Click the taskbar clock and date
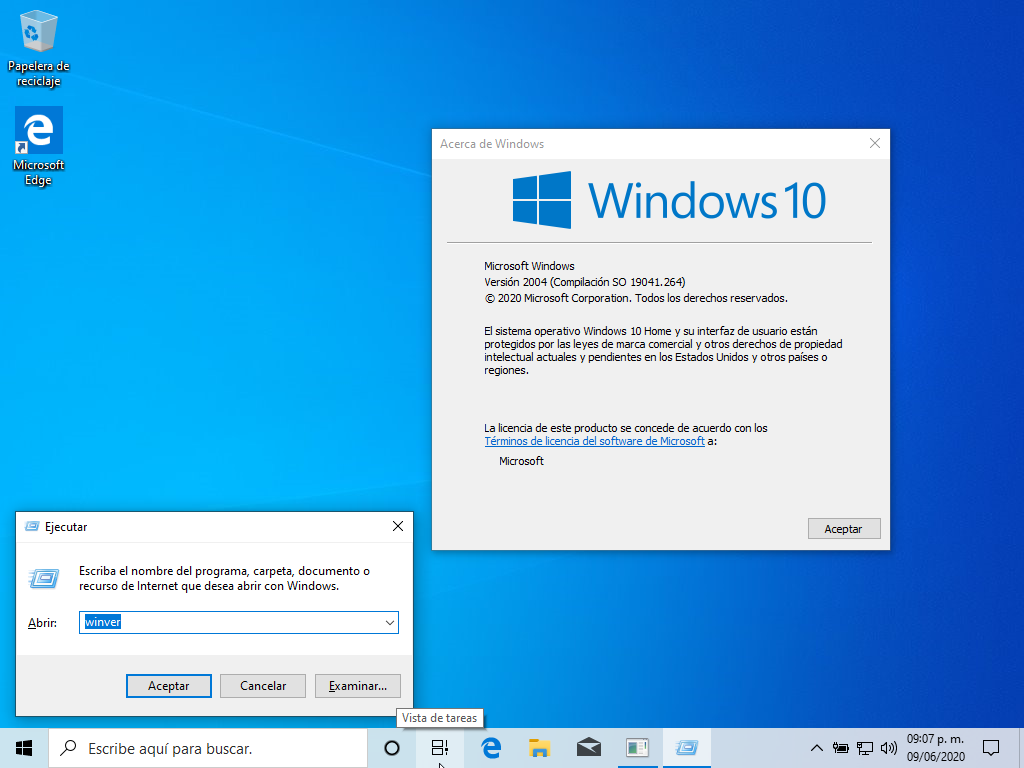 click(x=935, y=748)
